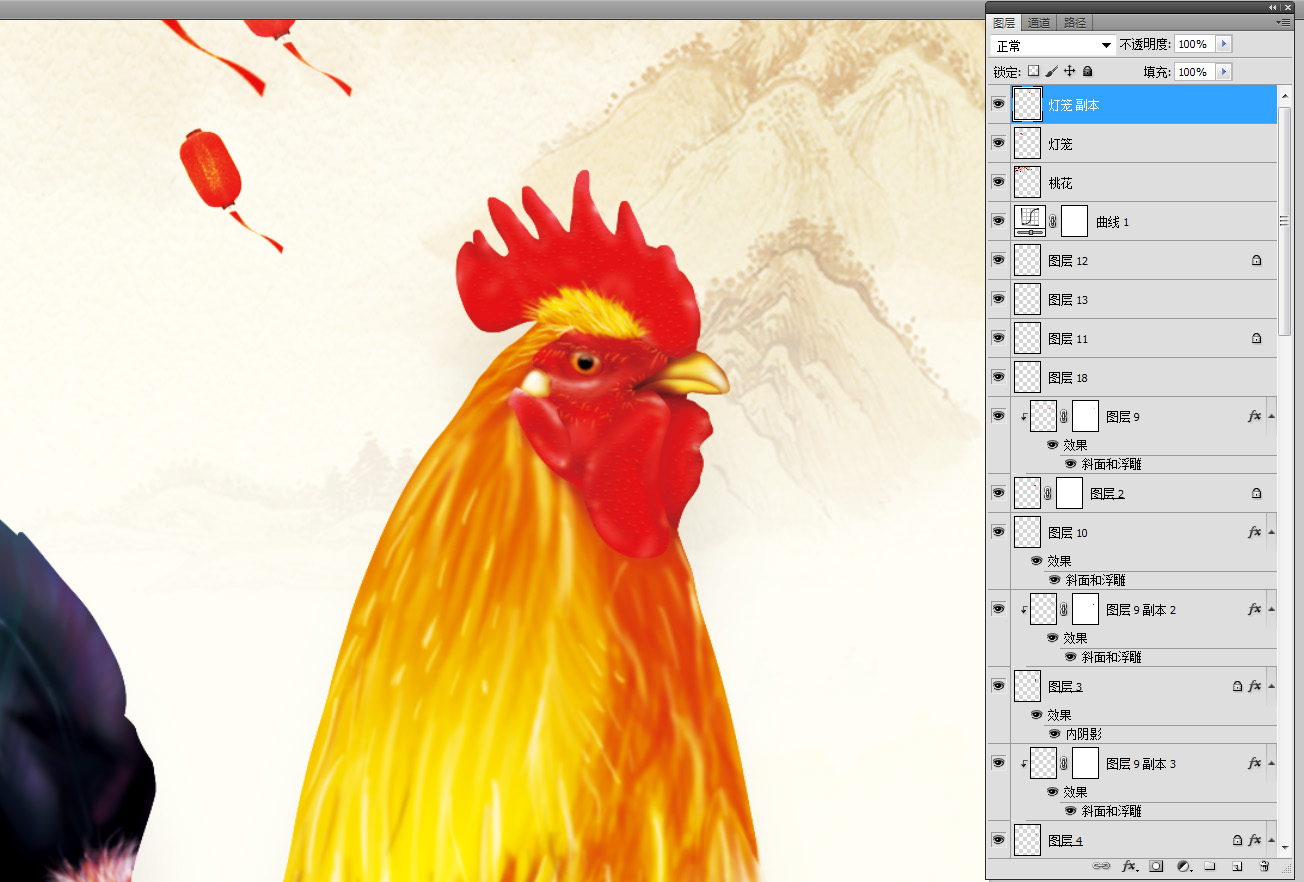Click lock icon on 图层 2

click(1256, 493)
